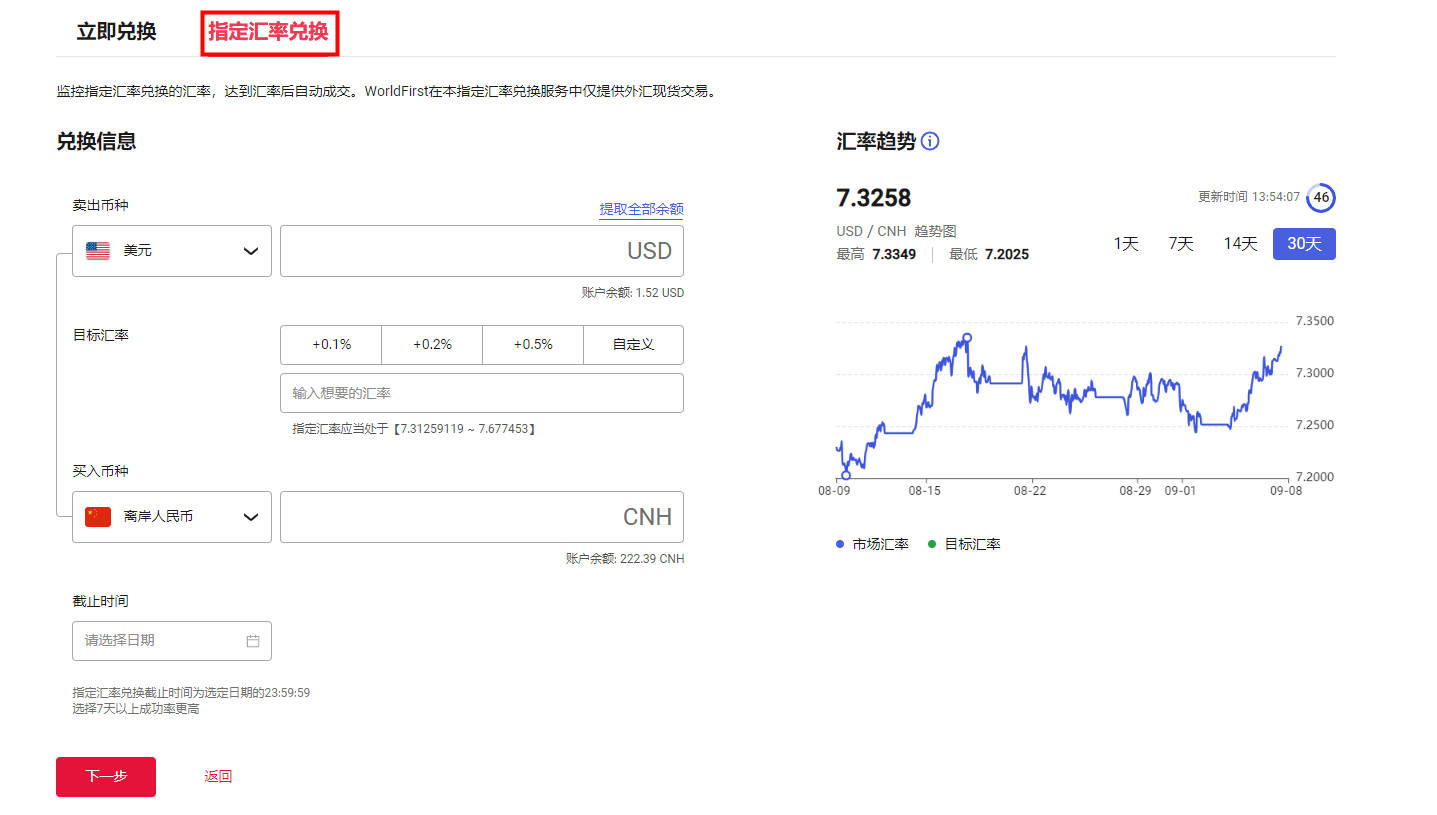Viewport: 1437px width, 815px height.
Task: Click the US flag icon beside 美元
Action: (96, 250)
